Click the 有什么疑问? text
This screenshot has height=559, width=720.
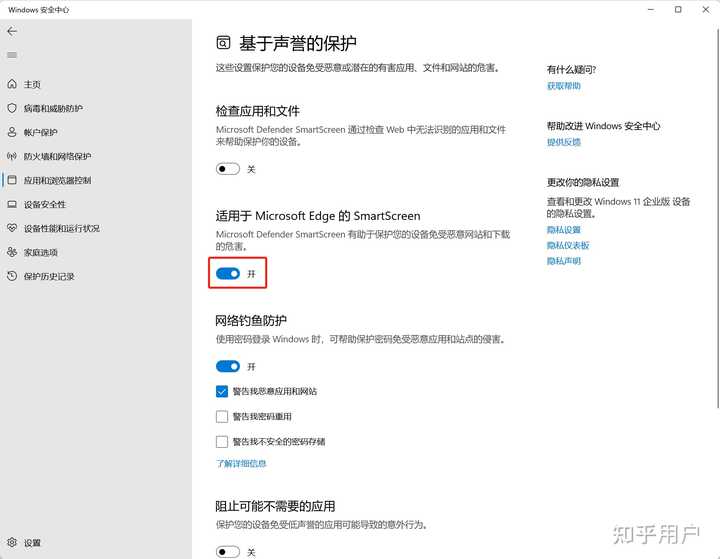(571, 69)
